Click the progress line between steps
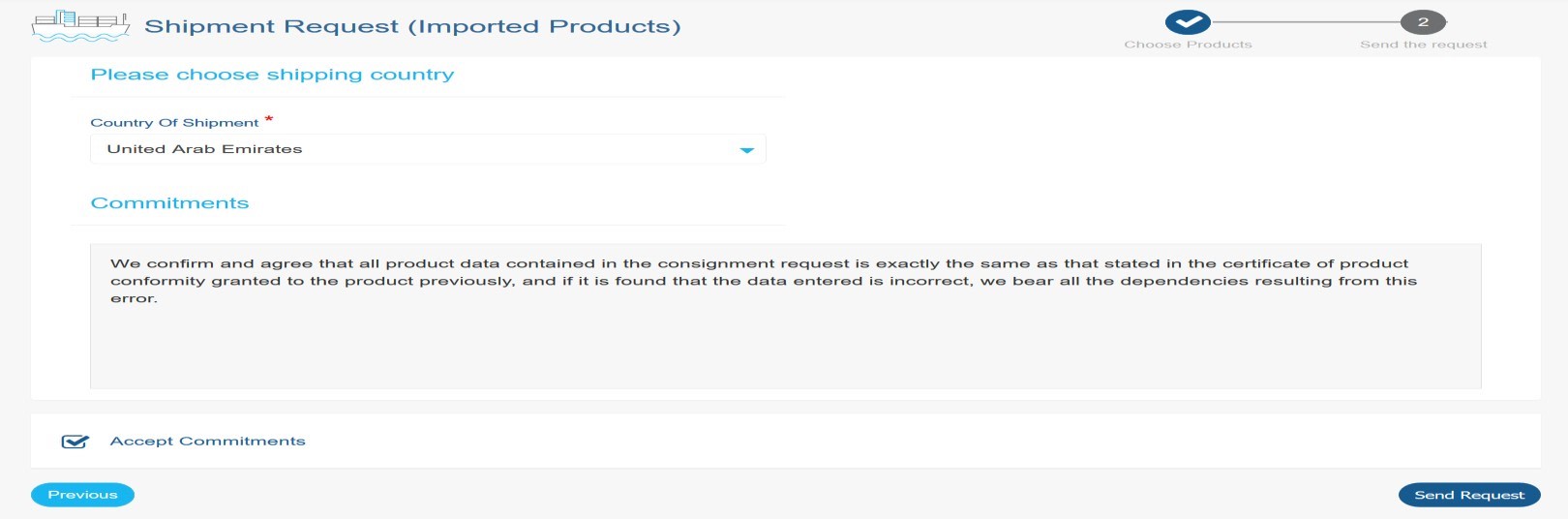This screenshot has height=519, width=1568. click(1306, 21)
